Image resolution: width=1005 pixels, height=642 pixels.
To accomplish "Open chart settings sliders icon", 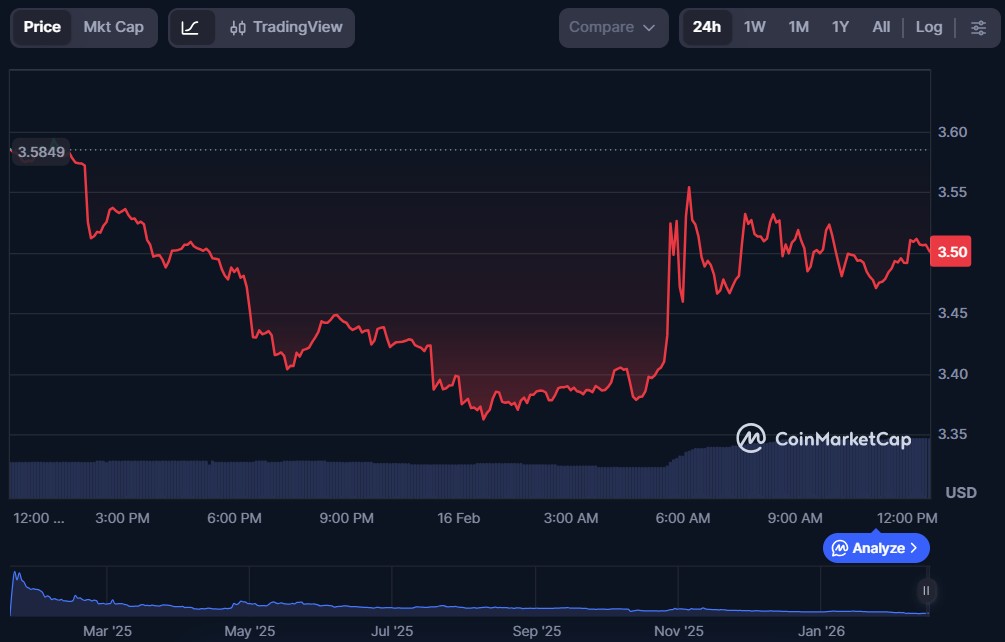I will point(978,28).
